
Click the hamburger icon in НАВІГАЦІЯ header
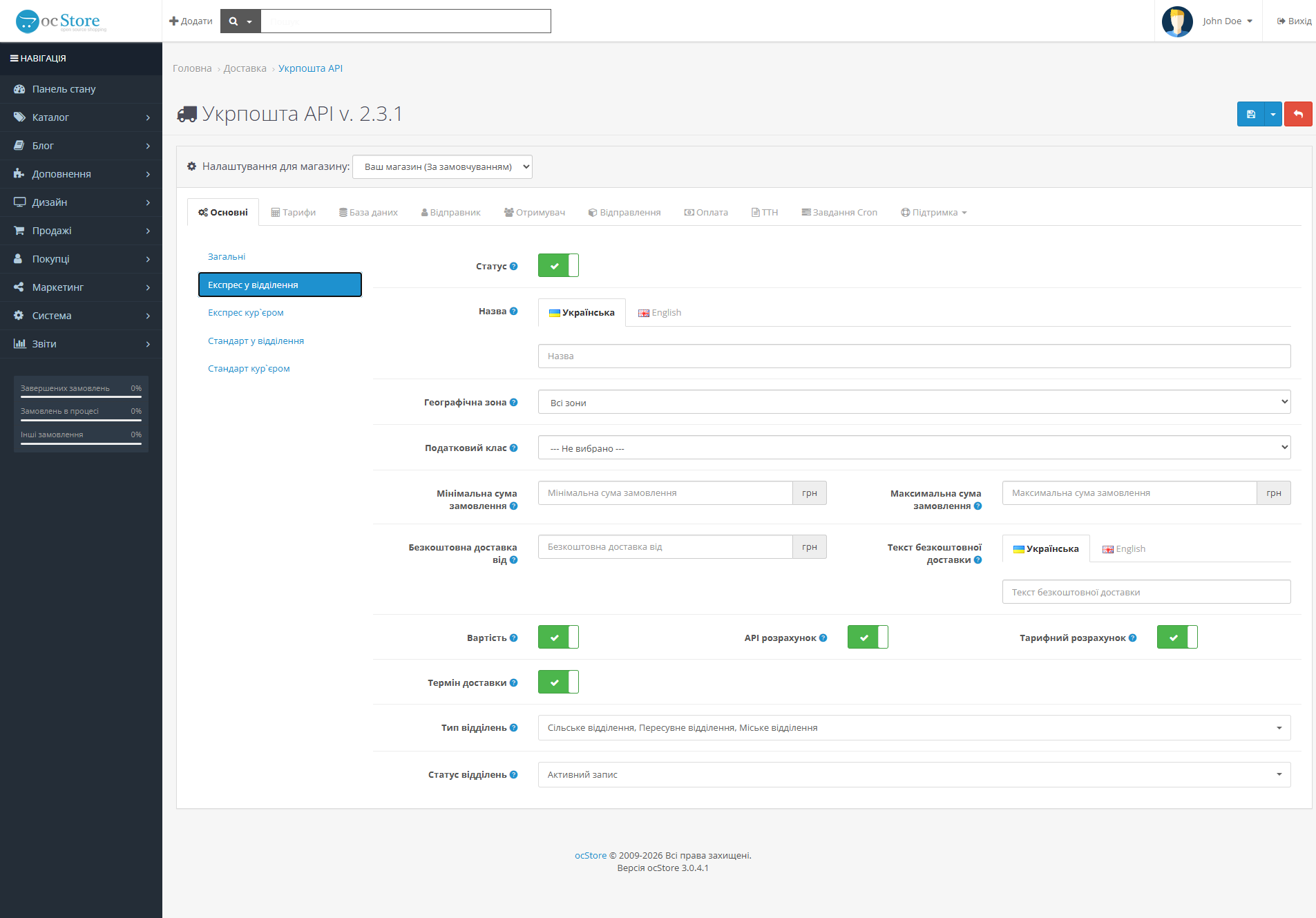click(x=14, y=59)
